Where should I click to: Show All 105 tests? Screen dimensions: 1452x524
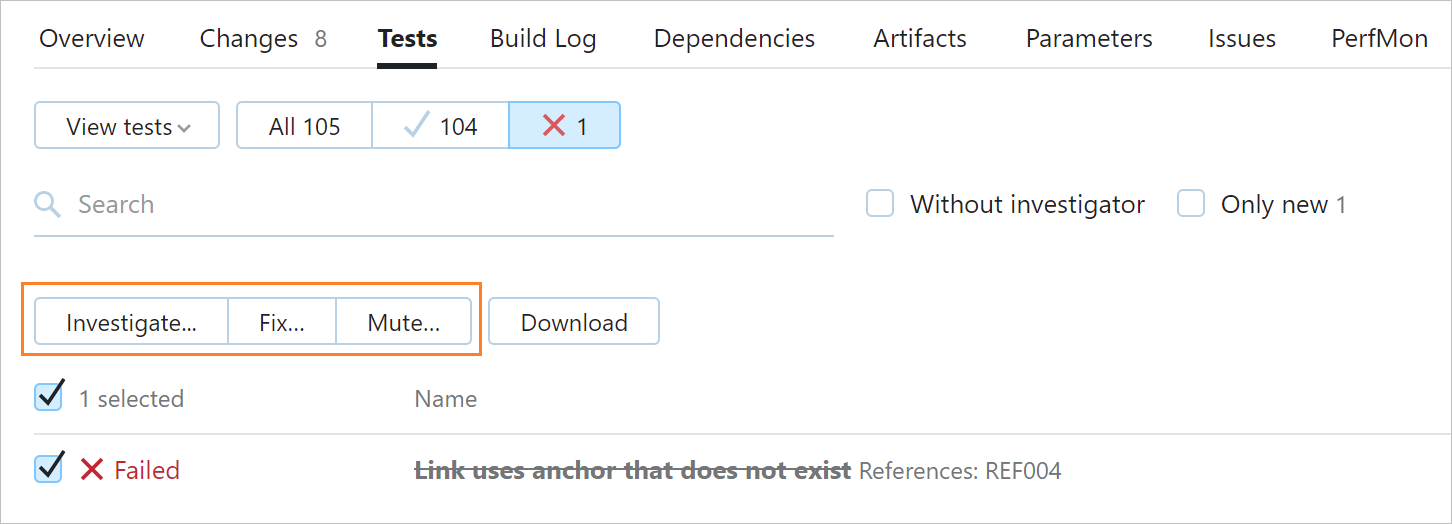pyautogui.click(x=304, y=126)
